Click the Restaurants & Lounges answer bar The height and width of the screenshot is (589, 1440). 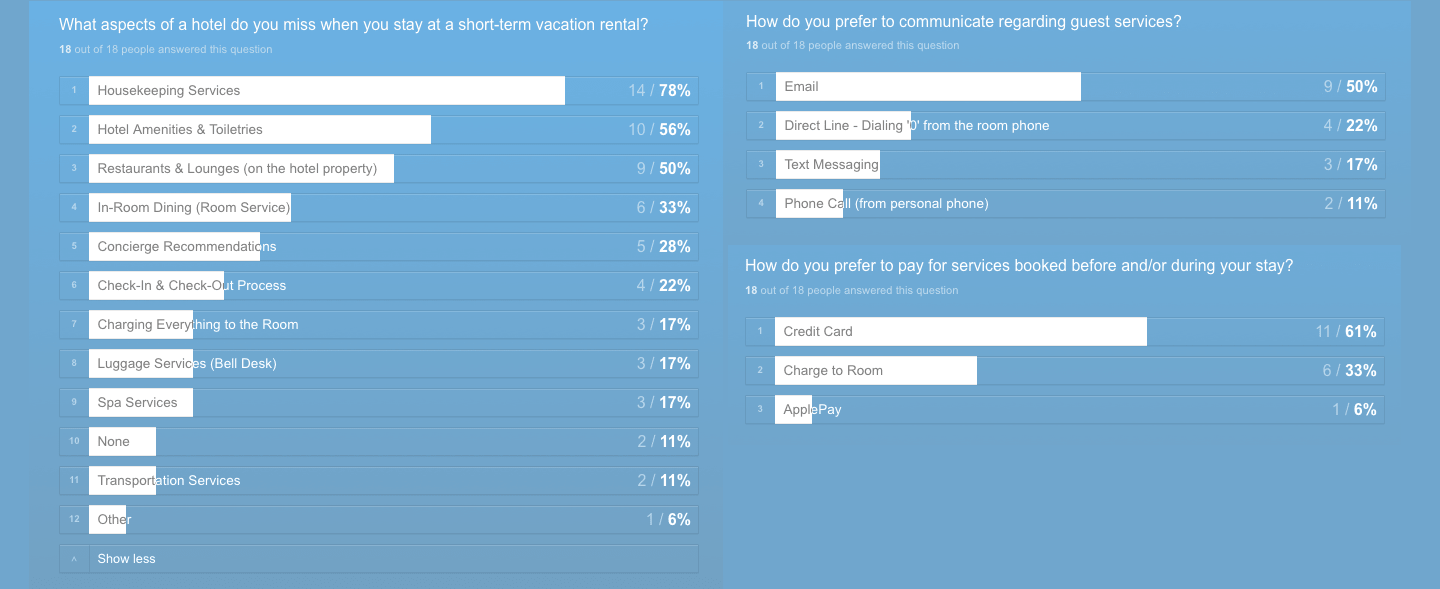coord(379,168)
